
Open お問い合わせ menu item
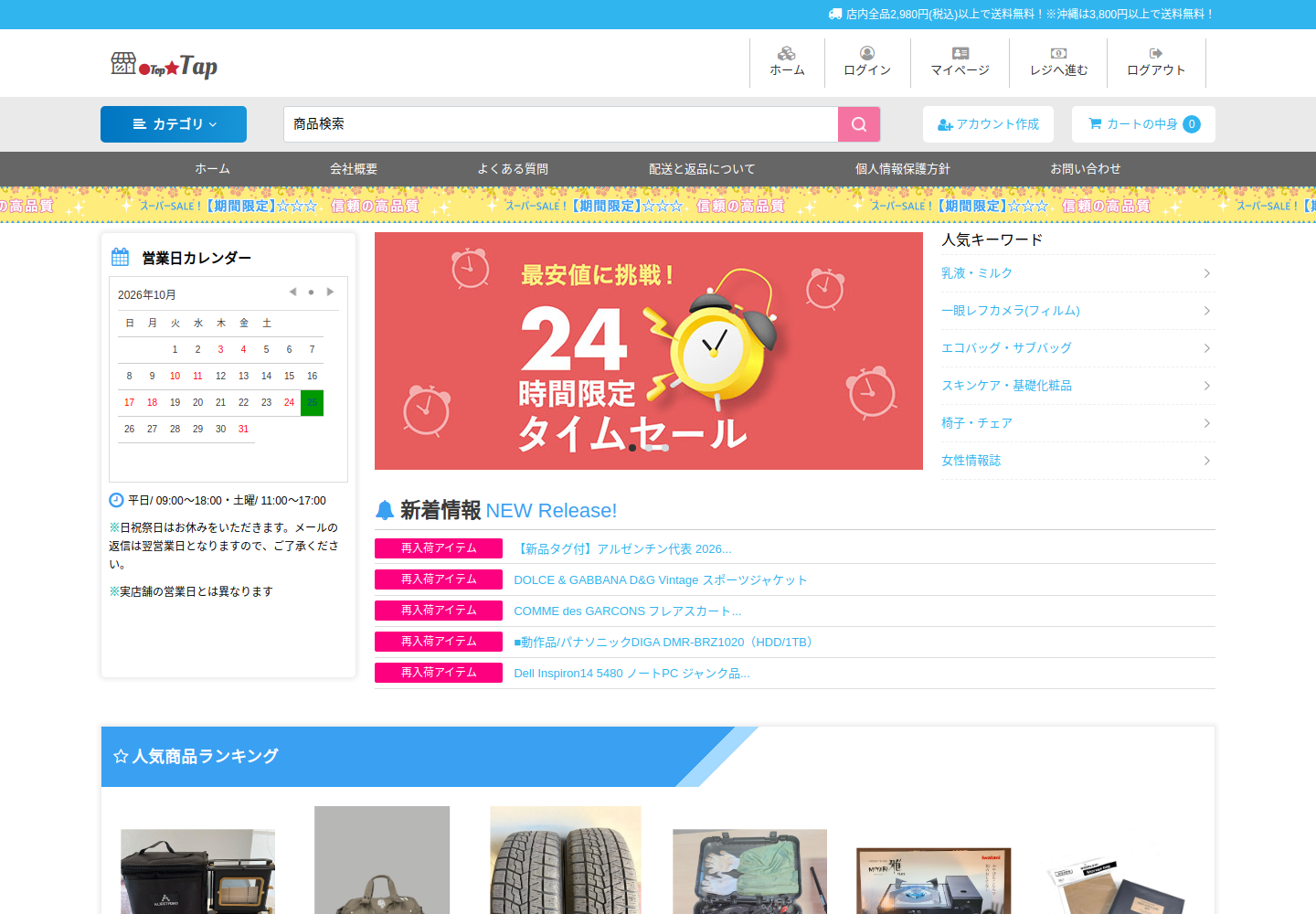(x=1086, y=169)
